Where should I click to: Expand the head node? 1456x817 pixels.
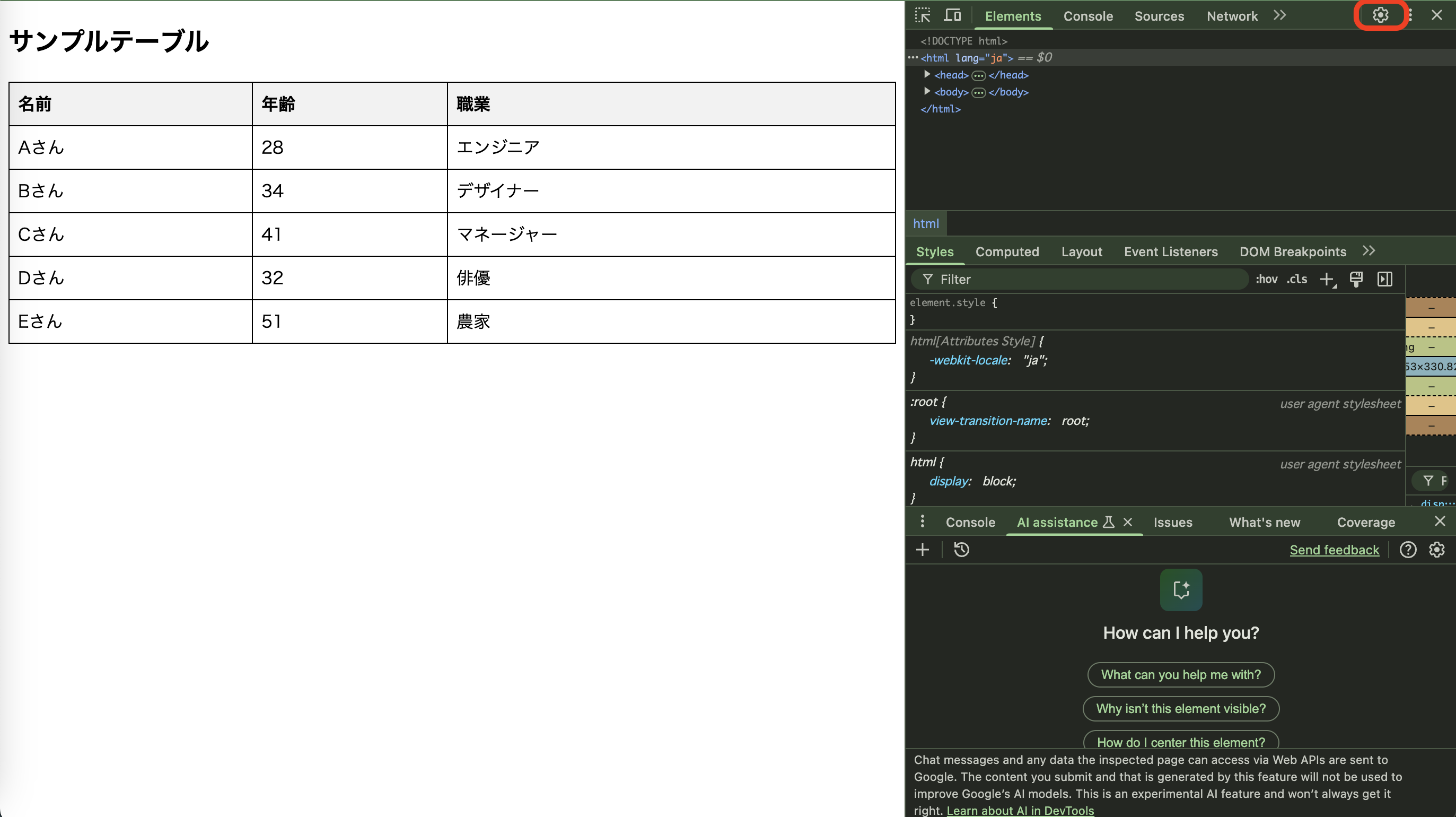point(927,74)
